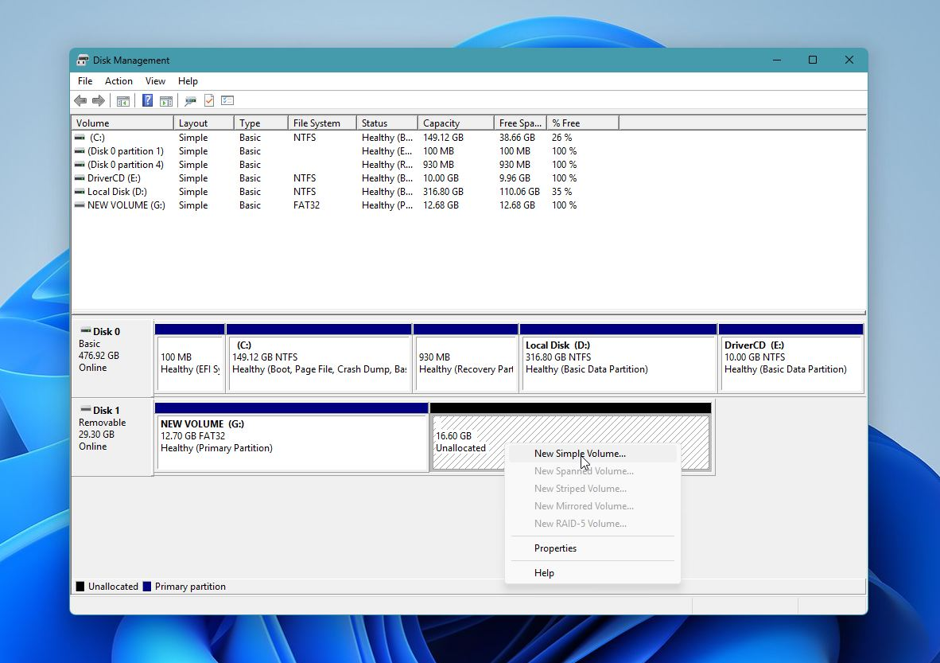Maximize the Disk Management window
This screenshot has height=663, width=940.
pyautogui.click(x=813, y=60)
